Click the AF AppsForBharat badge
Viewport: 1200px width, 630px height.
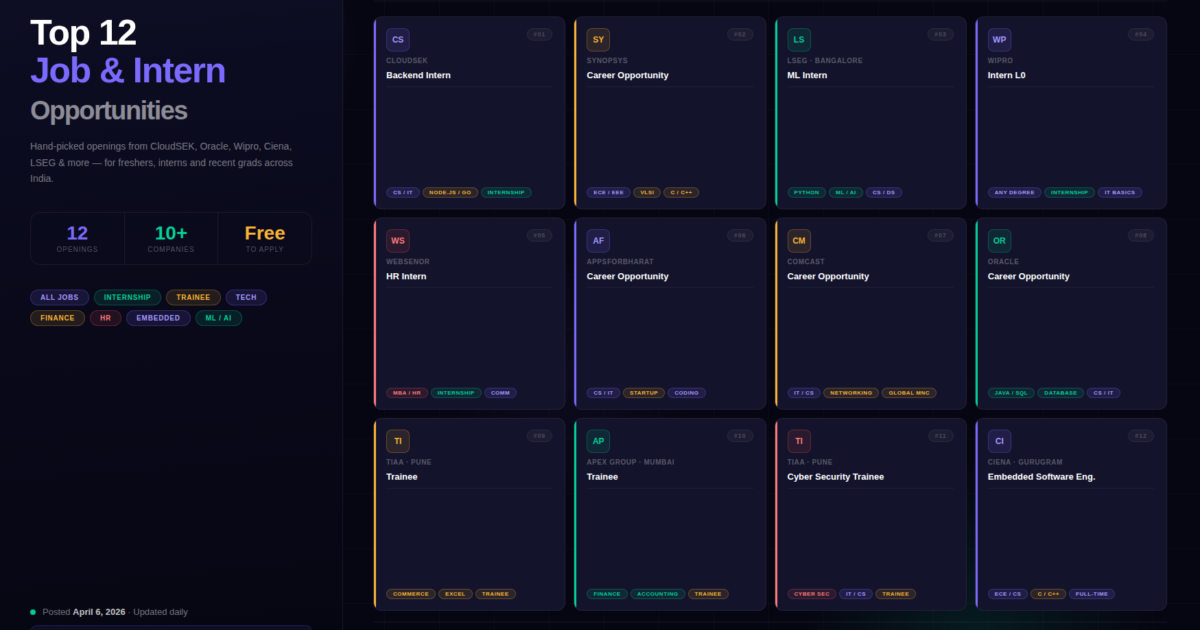click(598, 241)
